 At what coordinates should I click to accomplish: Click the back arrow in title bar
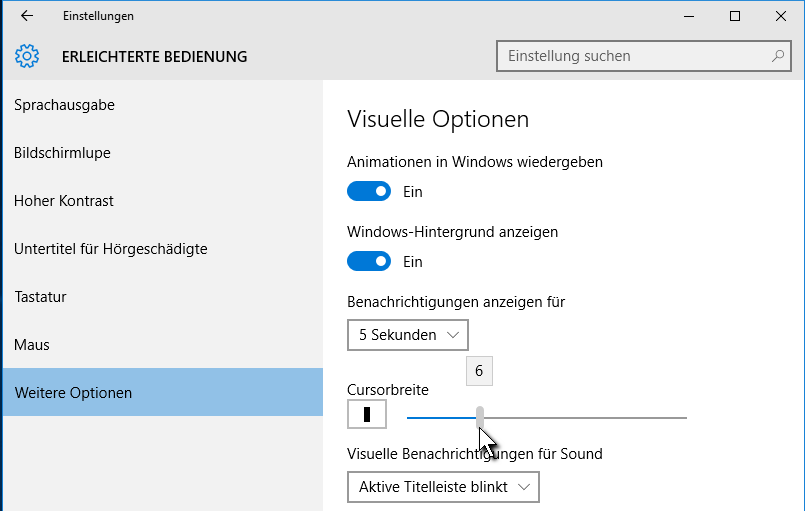coord(27,16)
